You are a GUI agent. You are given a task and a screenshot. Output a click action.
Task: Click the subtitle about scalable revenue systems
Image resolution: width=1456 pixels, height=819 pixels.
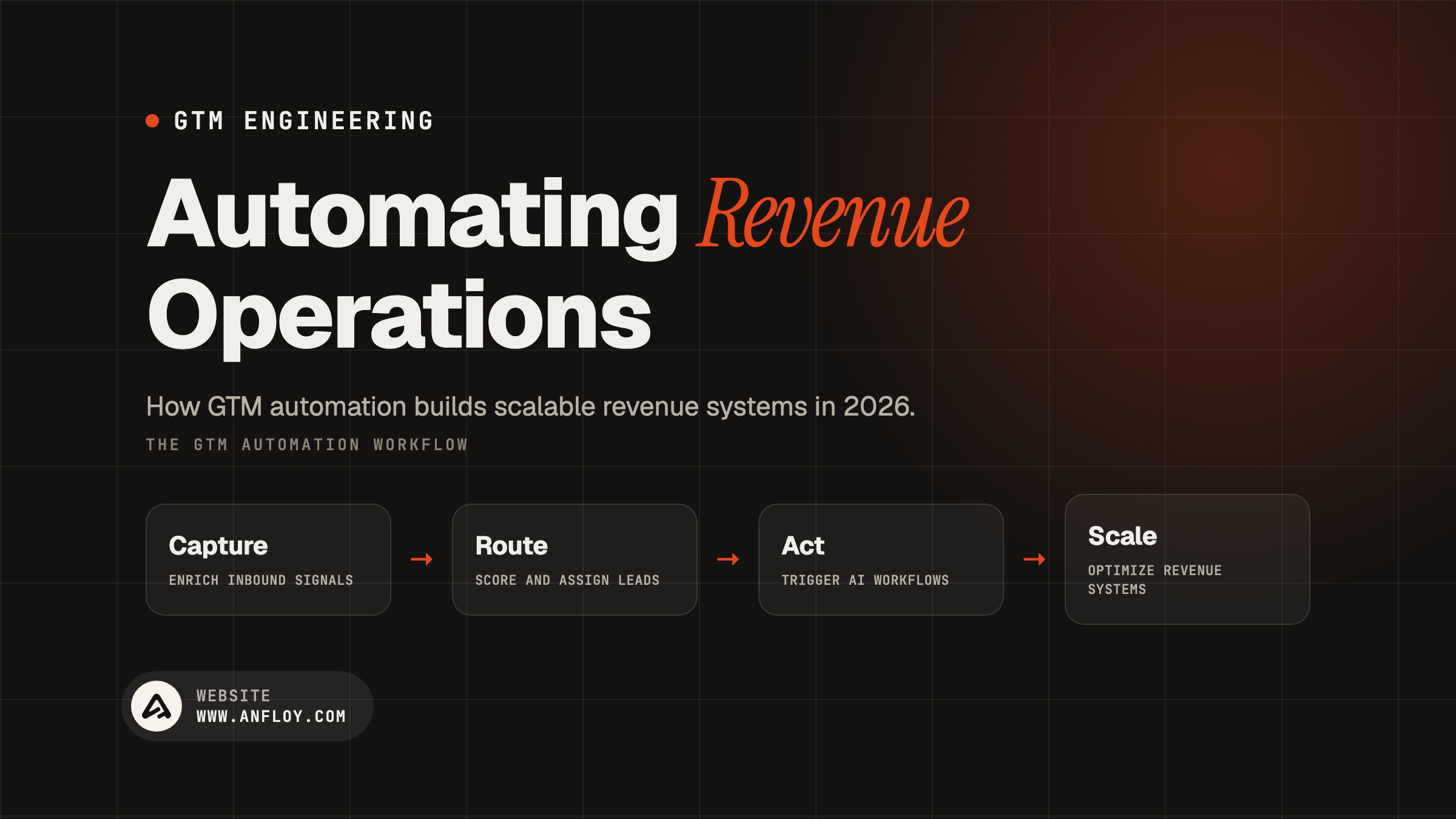pos(530,406)
